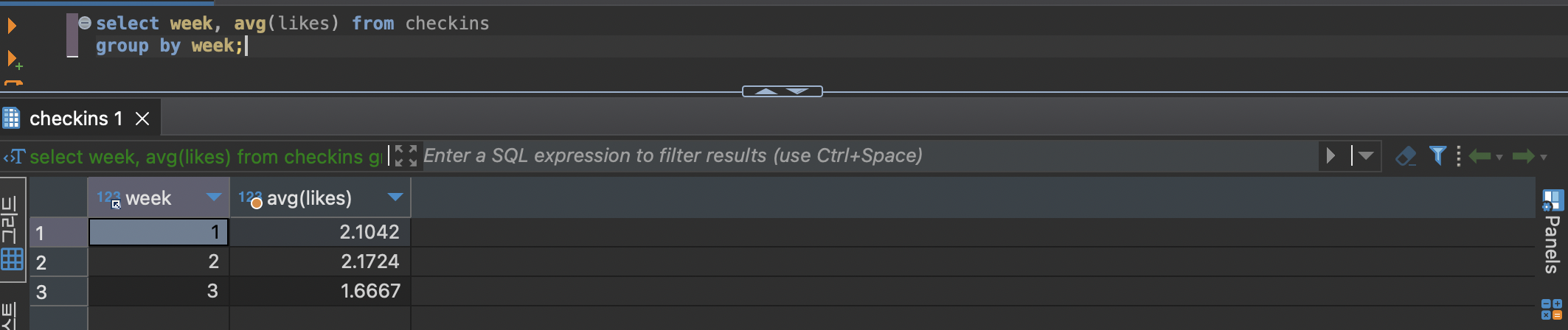Image resolution: width=1568 pixels, height=330 pixels.
Task: Switch to grid view mode
Action: [x=13, y=259]
